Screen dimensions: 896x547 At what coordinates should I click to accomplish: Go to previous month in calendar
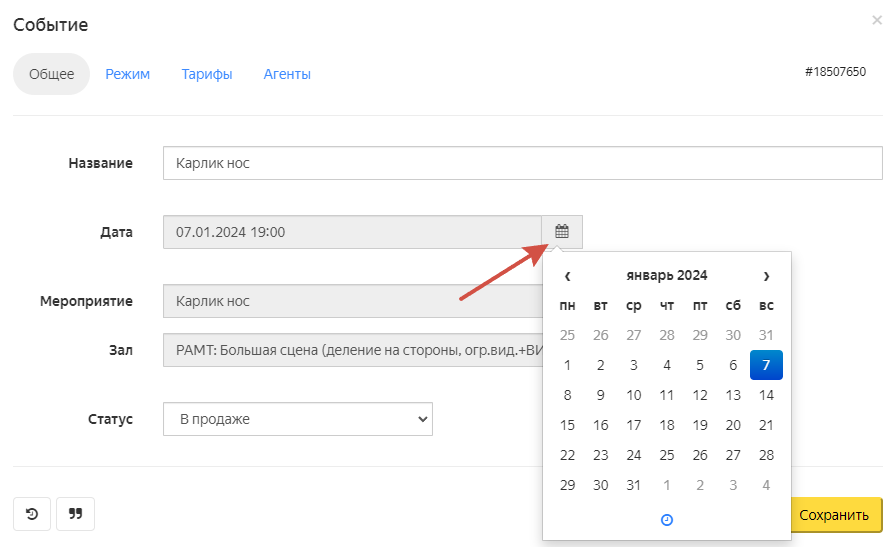point(568,276)
